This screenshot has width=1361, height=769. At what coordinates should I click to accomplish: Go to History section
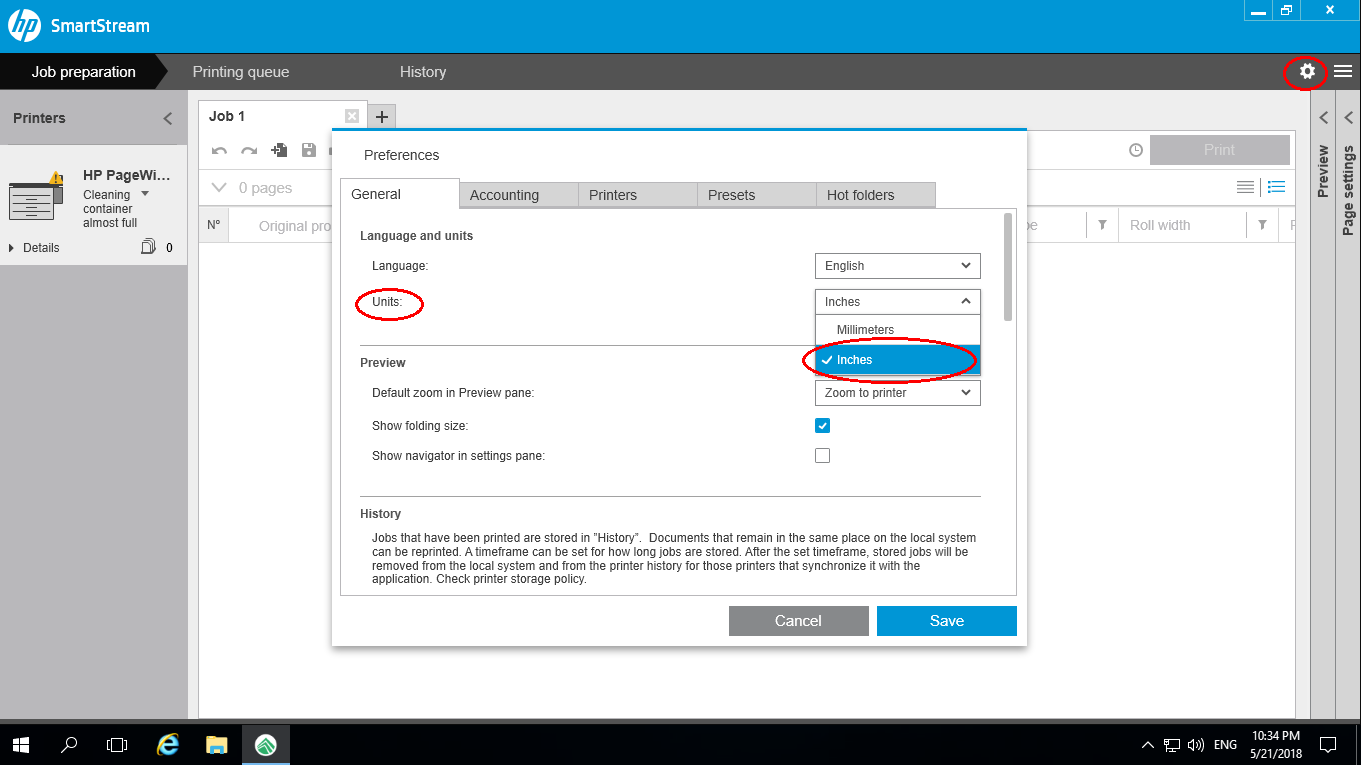[423, 72]
